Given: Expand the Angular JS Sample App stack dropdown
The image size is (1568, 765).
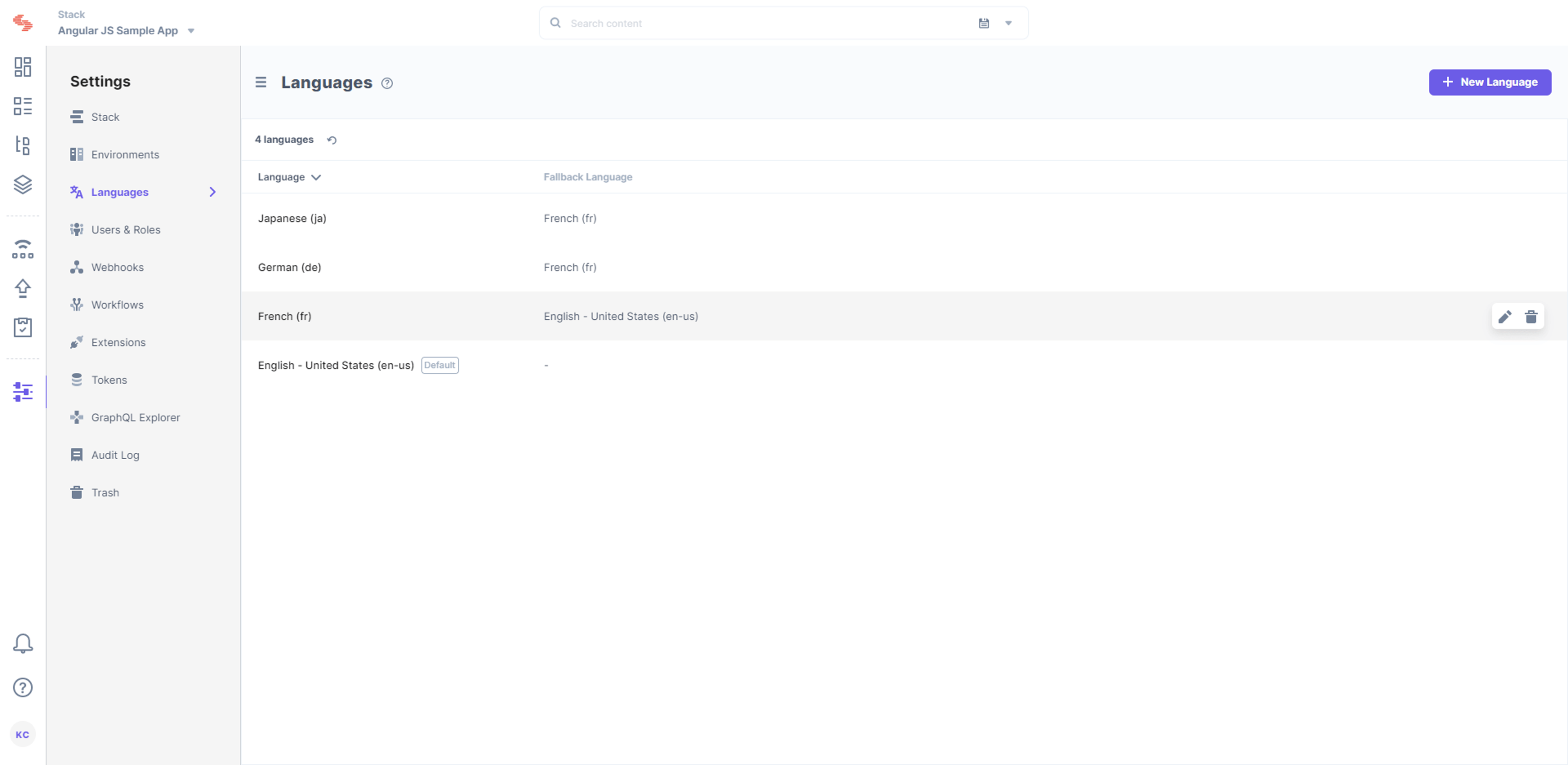Looking at the screenshot, I should [x=191, y=31].
